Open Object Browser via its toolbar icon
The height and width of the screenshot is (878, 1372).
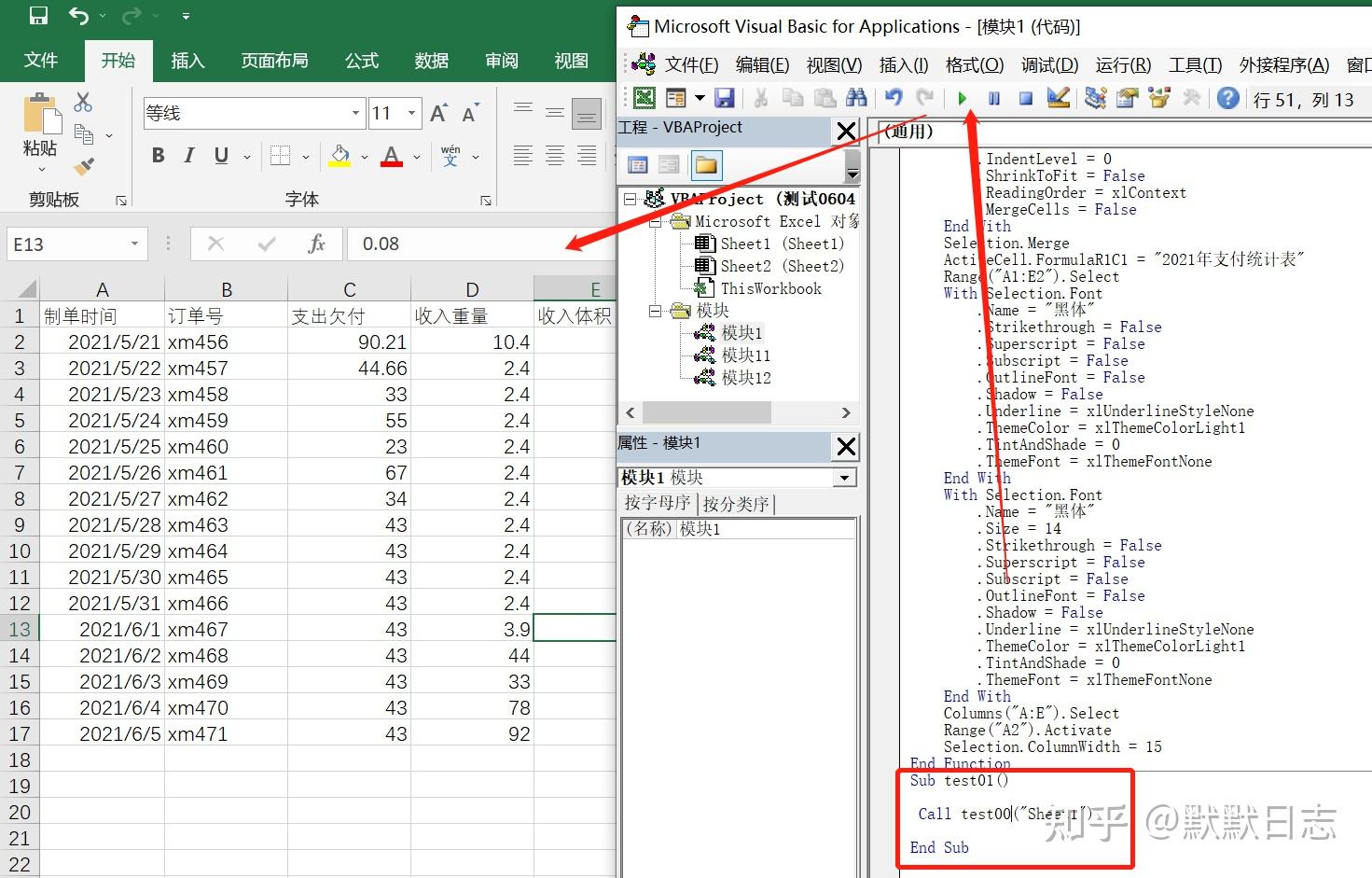[x=1159, y=100]
